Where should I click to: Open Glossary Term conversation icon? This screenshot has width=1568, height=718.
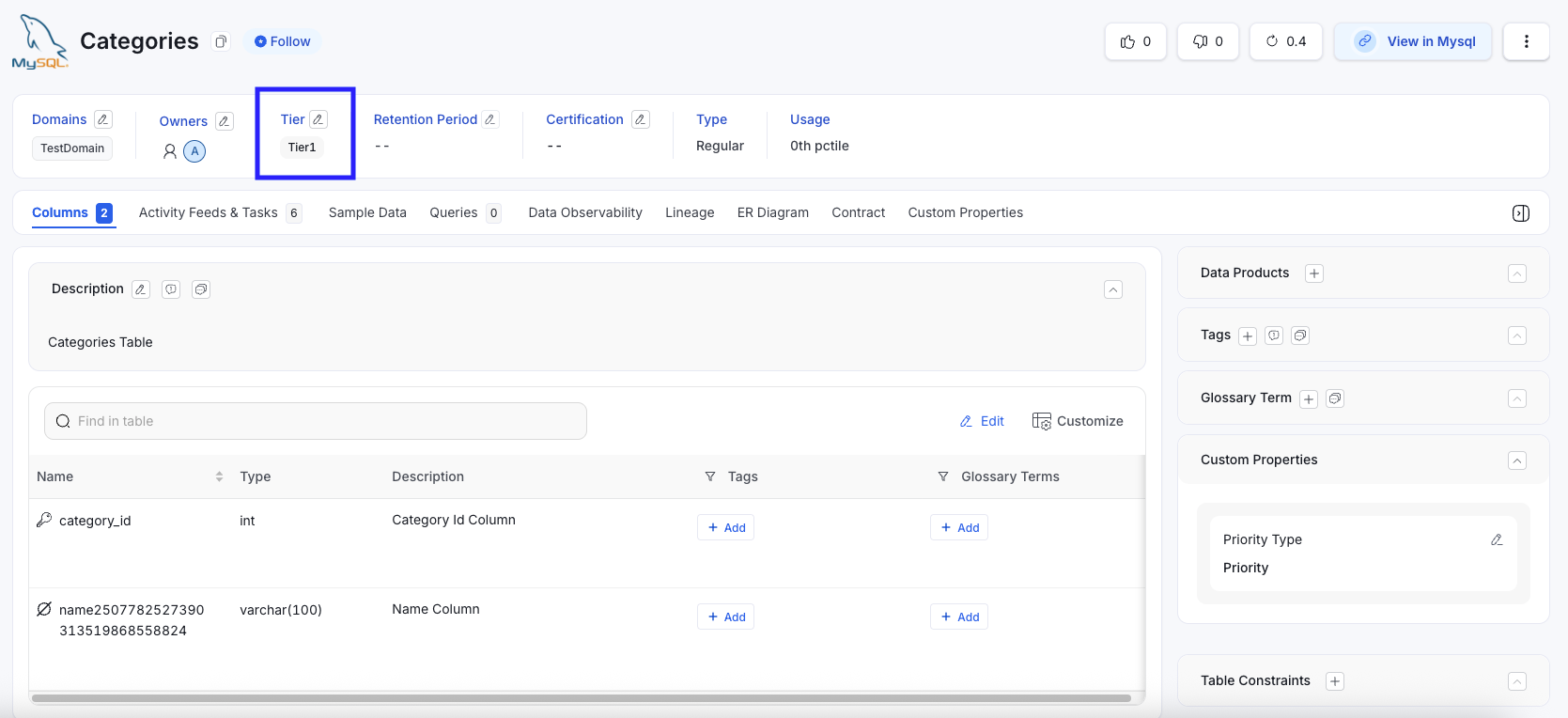click(x=1335, y=398)
